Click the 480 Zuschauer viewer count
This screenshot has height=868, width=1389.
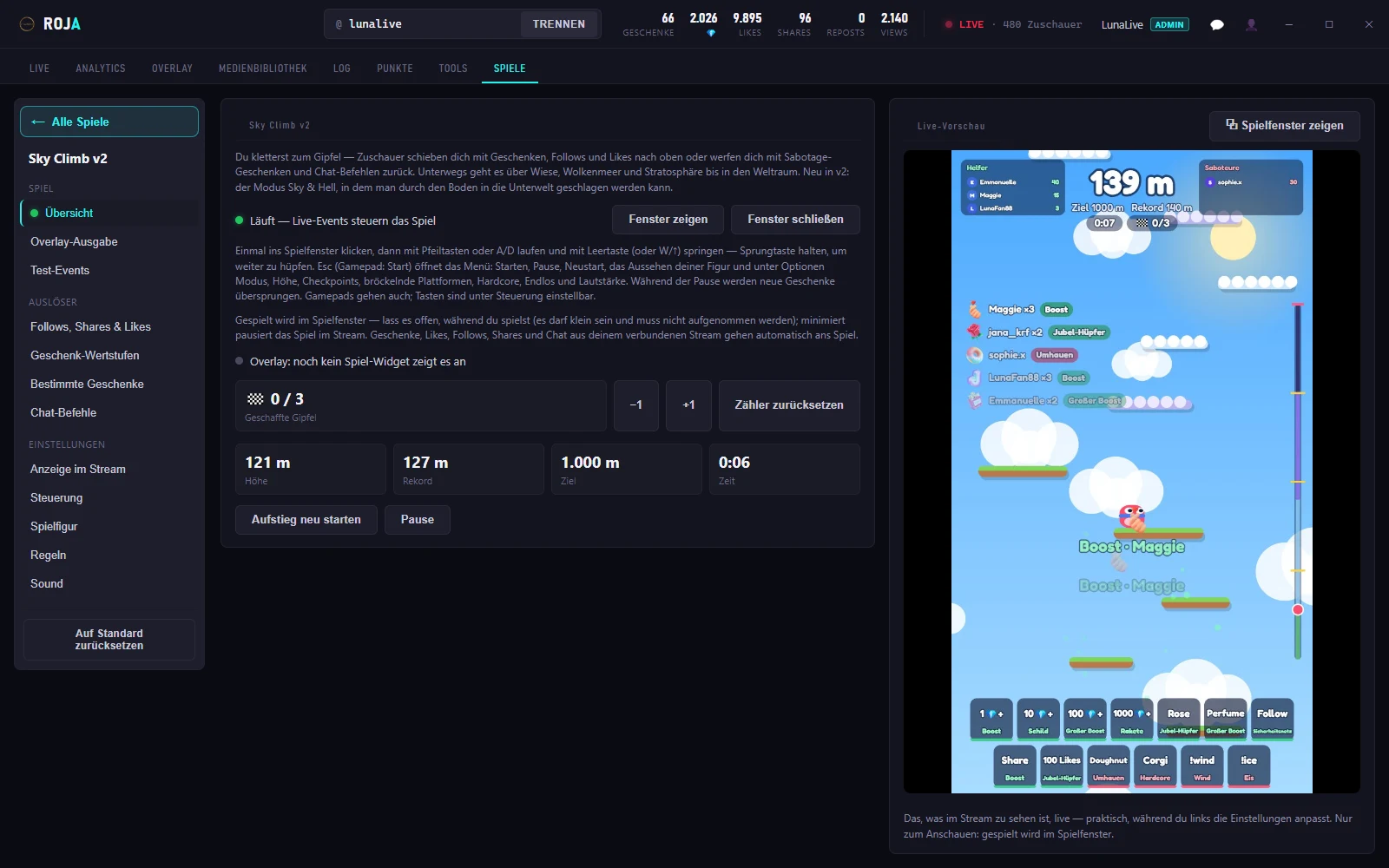[x=1043, y=24]
